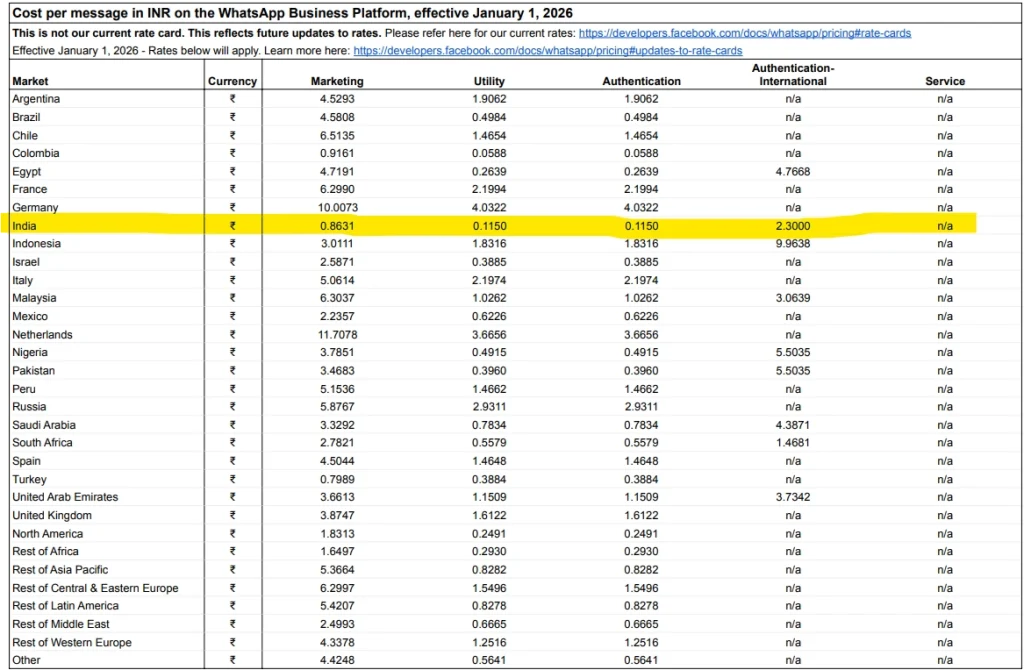Select the Utility column header
Screen dimensions: 1024x670
(489, 81)
